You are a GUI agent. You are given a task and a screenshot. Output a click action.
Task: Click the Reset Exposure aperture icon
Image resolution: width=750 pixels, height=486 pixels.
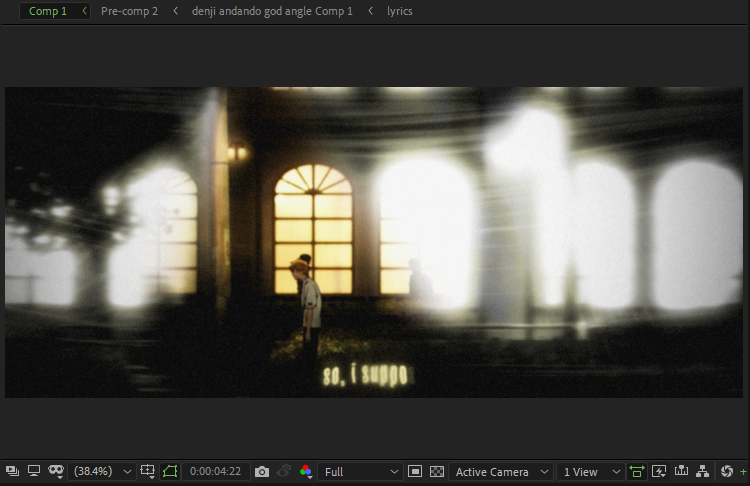(x=727, y=471)
